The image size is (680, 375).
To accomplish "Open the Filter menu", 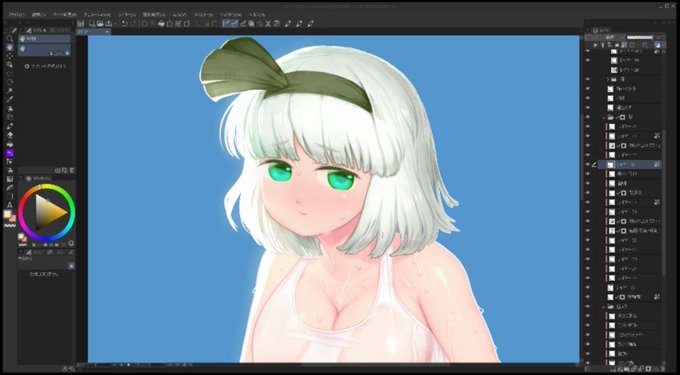I will click(x=203, y=14).
